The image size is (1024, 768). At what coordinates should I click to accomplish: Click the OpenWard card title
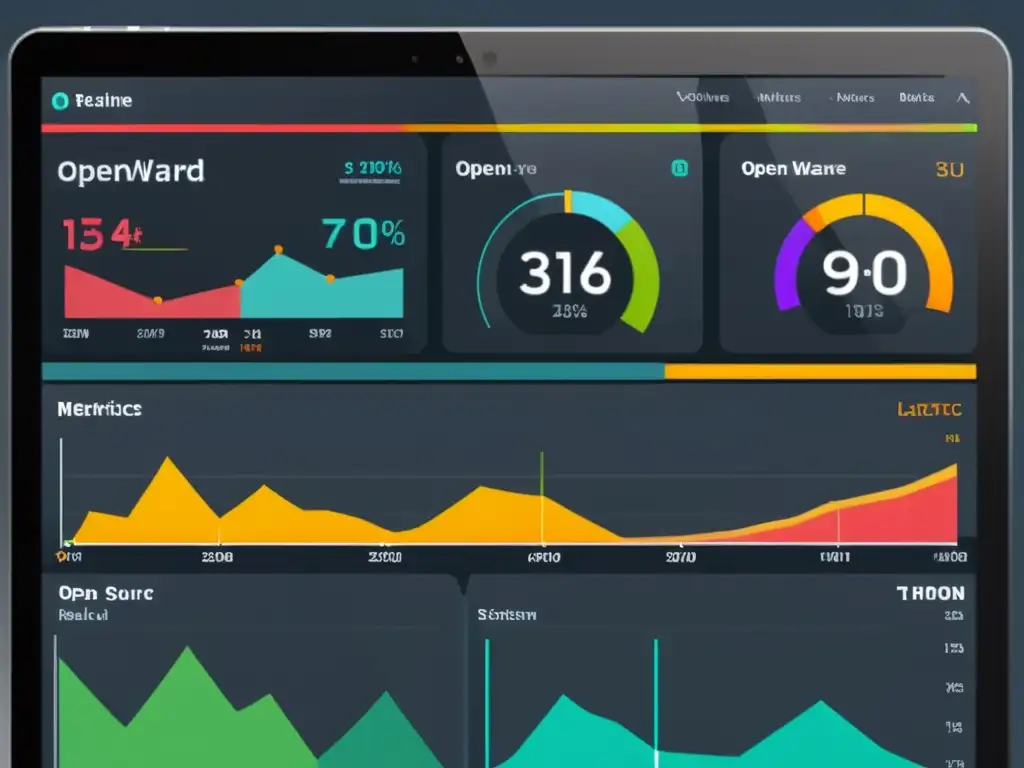(130, 171)
